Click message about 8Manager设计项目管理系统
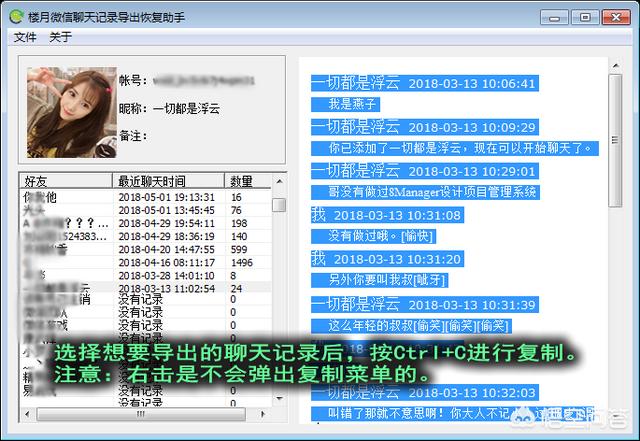Image resolution: width=640 pixels, height=441 pixels. [x=425, y=192]
